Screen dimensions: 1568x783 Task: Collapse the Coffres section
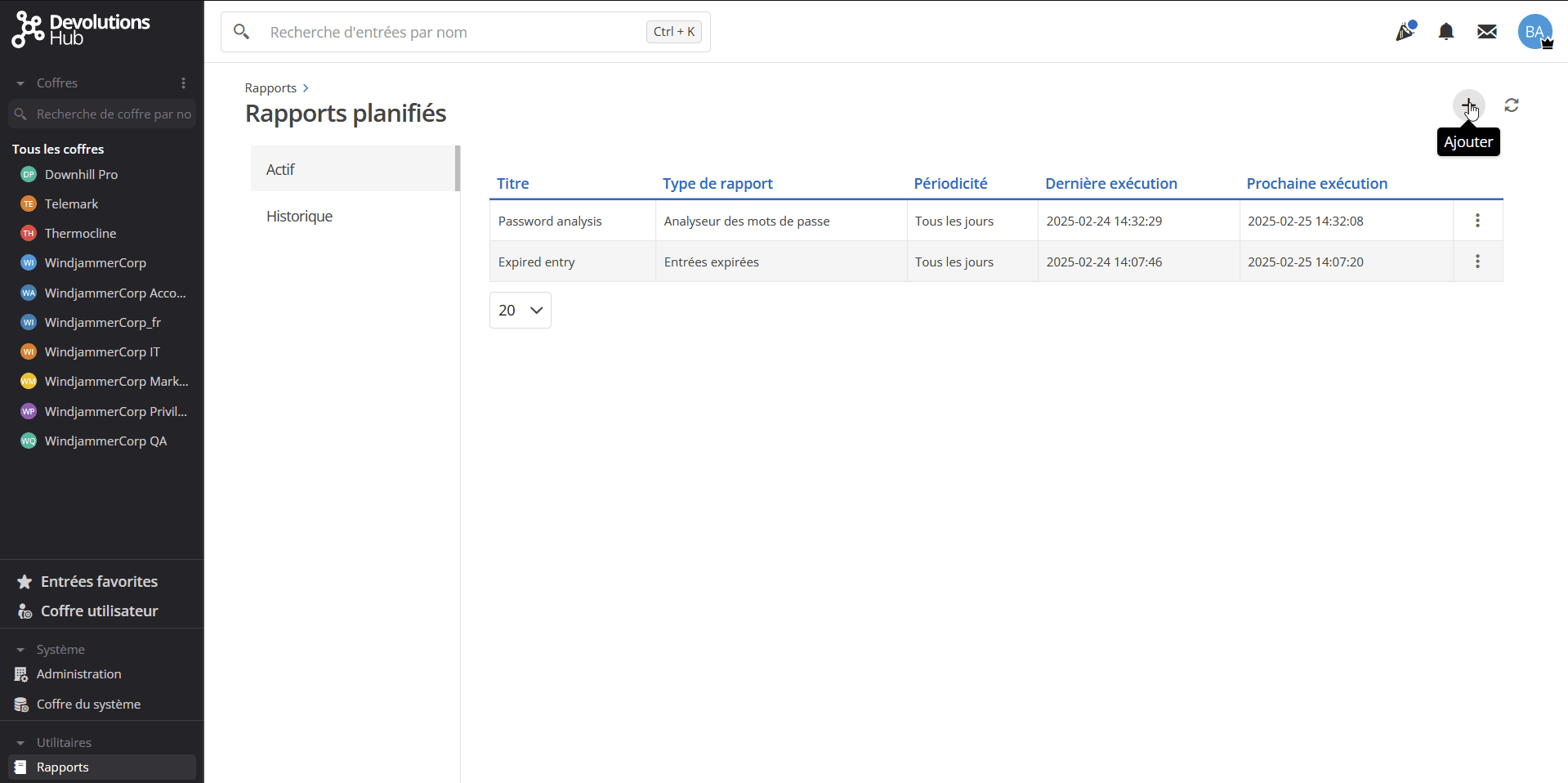20,83
